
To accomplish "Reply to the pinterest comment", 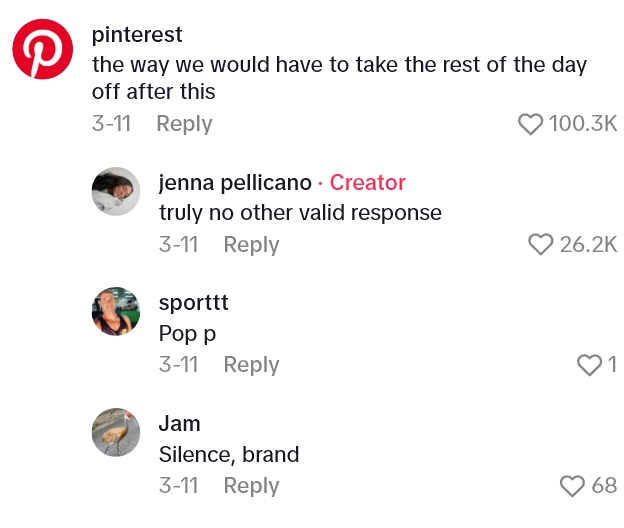I will click(184, 124).
